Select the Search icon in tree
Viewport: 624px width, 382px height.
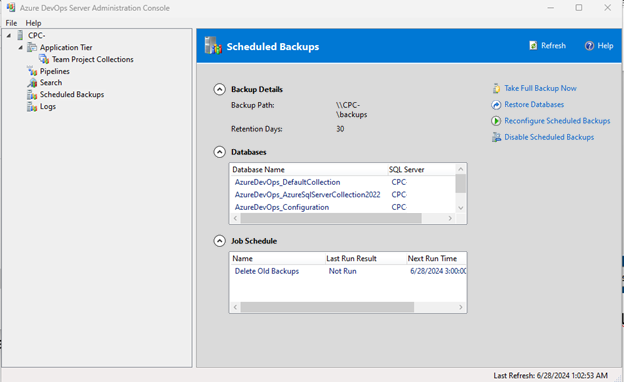(32, 83)
